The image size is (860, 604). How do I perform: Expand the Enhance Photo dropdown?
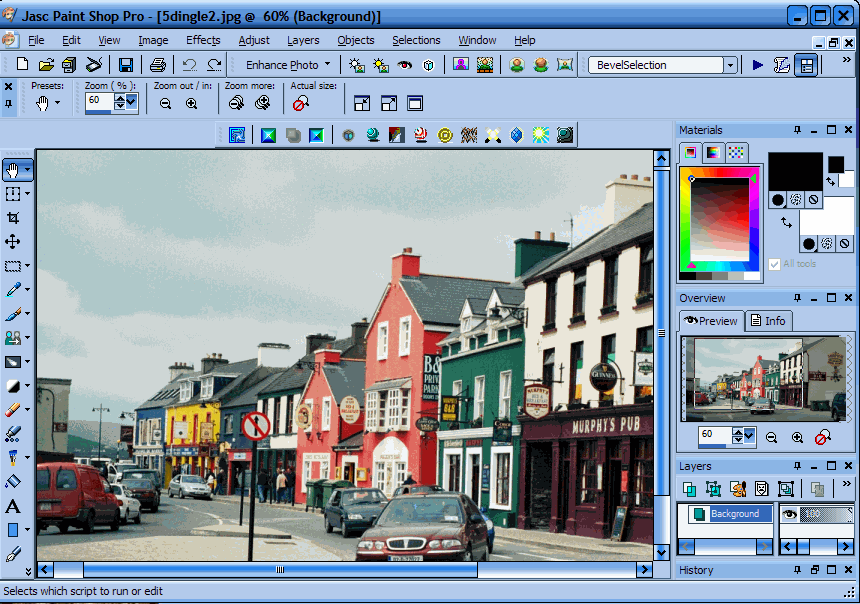pyautogui.click(x=327, y=65)
